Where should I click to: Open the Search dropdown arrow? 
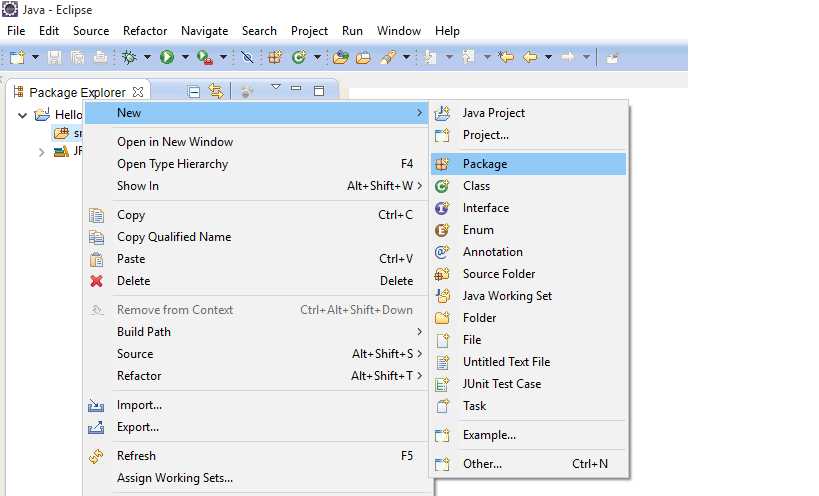[406, 57]
